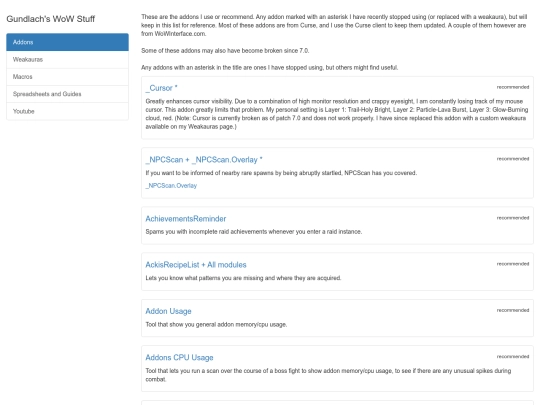
Task: Open the Addon Usage link
Action: [x=168, y=311]
